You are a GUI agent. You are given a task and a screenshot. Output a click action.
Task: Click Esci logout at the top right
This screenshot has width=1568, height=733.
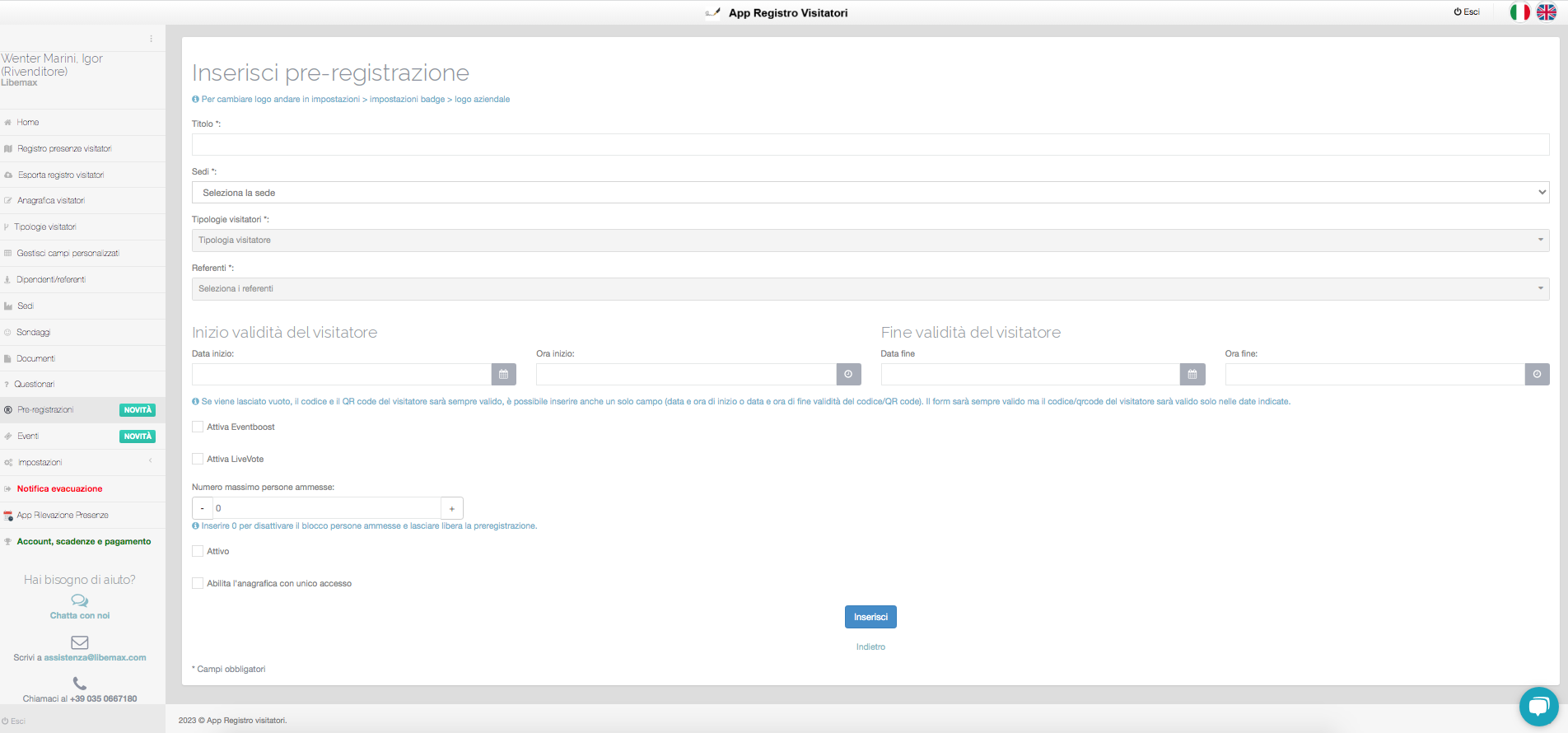(x=1467, y=12)
